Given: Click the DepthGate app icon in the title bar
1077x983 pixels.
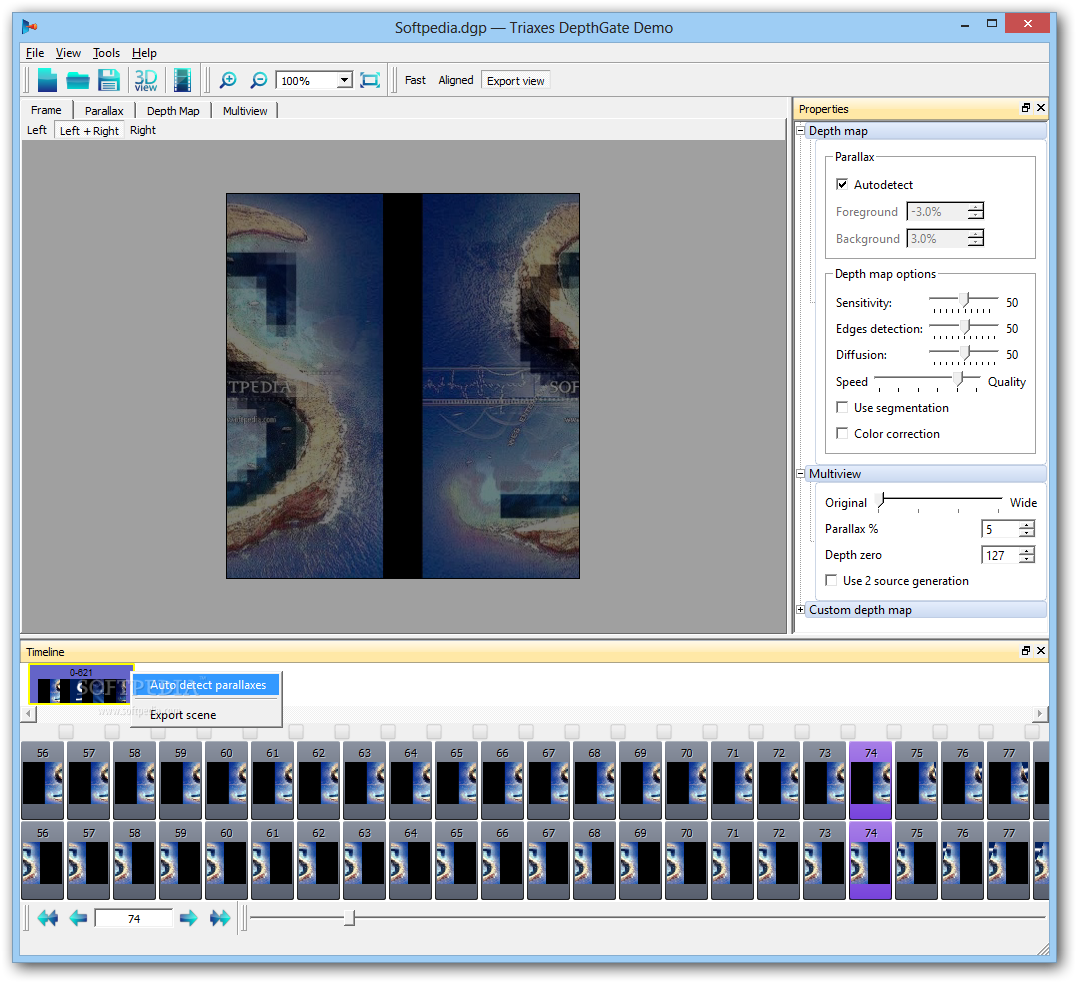Looking at the screenshot, I should tap(29, 27).
